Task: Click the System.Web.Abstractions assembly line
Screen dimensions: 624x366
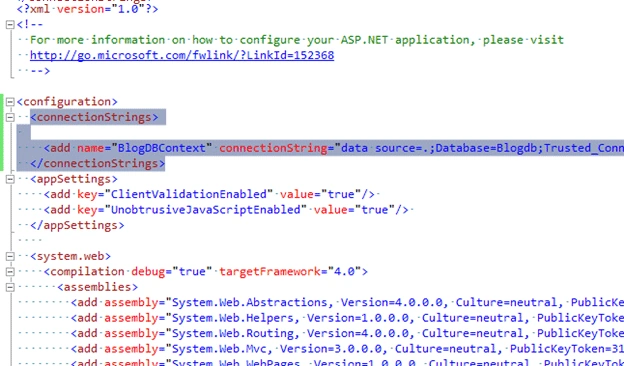Action: 347,303
